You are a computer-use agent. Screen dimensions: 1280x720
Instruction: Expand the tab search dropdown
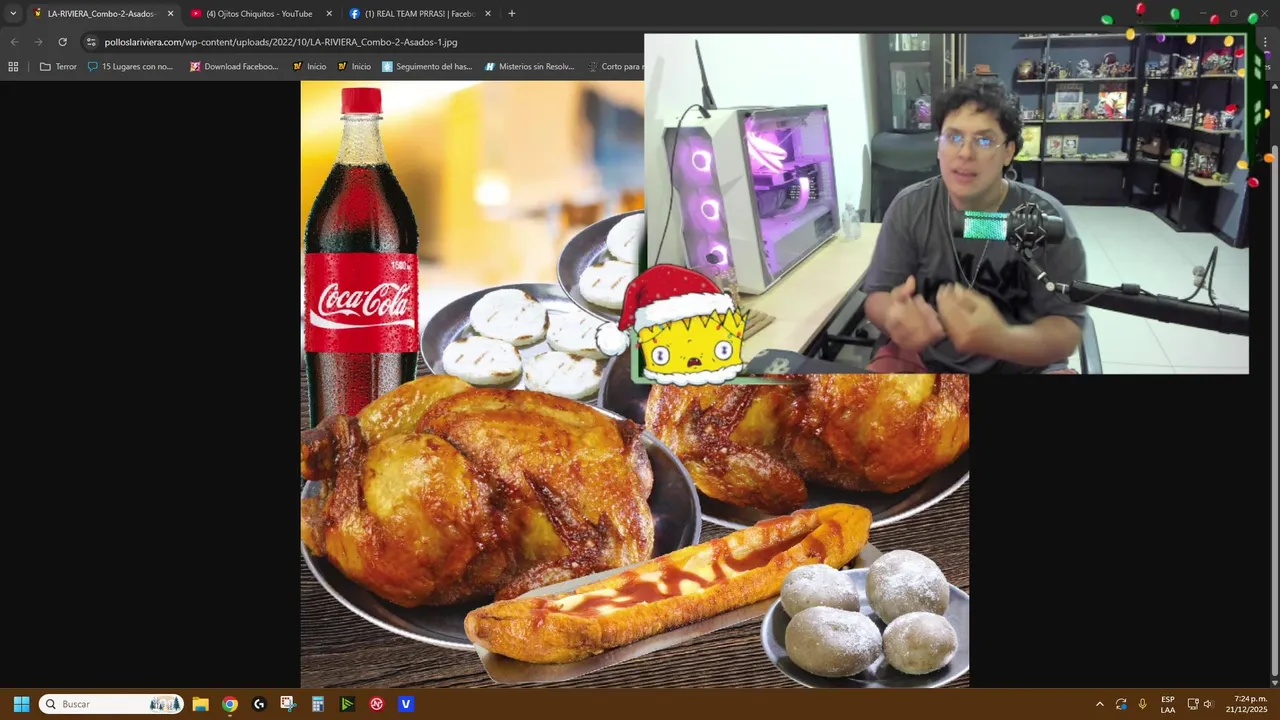13,14
